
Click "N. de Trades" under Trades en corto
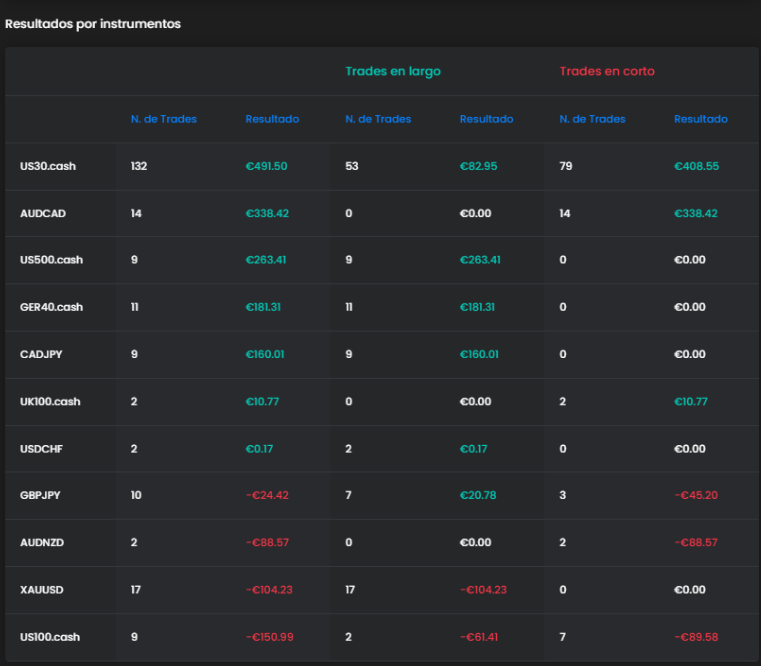592,119
